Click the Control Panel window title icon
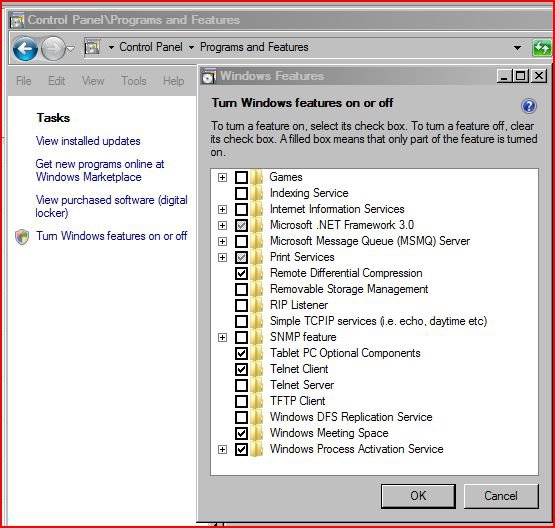 pos(17,20)
